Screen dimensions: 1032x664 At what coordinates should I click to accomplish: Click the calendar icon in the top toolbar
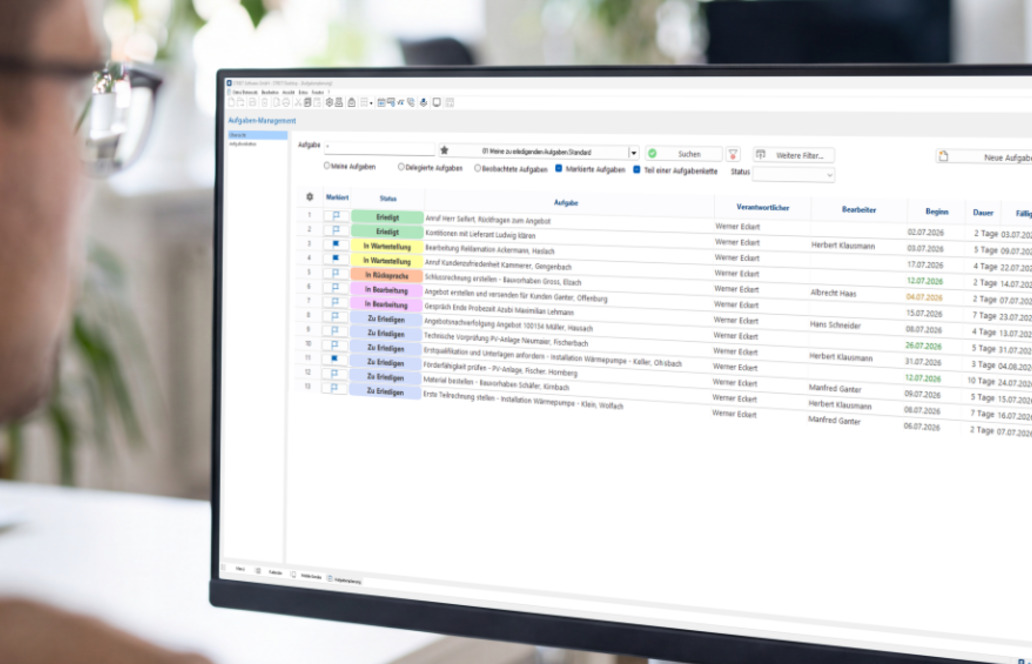tap(381, 103)
